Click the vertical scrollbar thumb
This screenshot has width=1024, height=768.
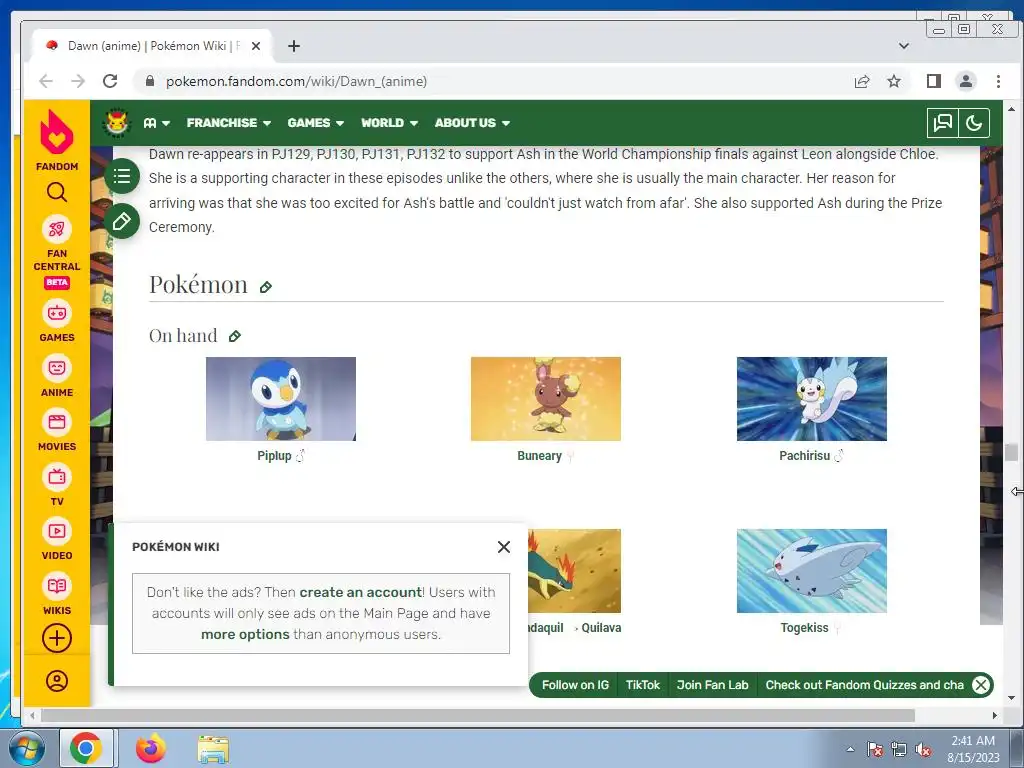click(1012, 452)
